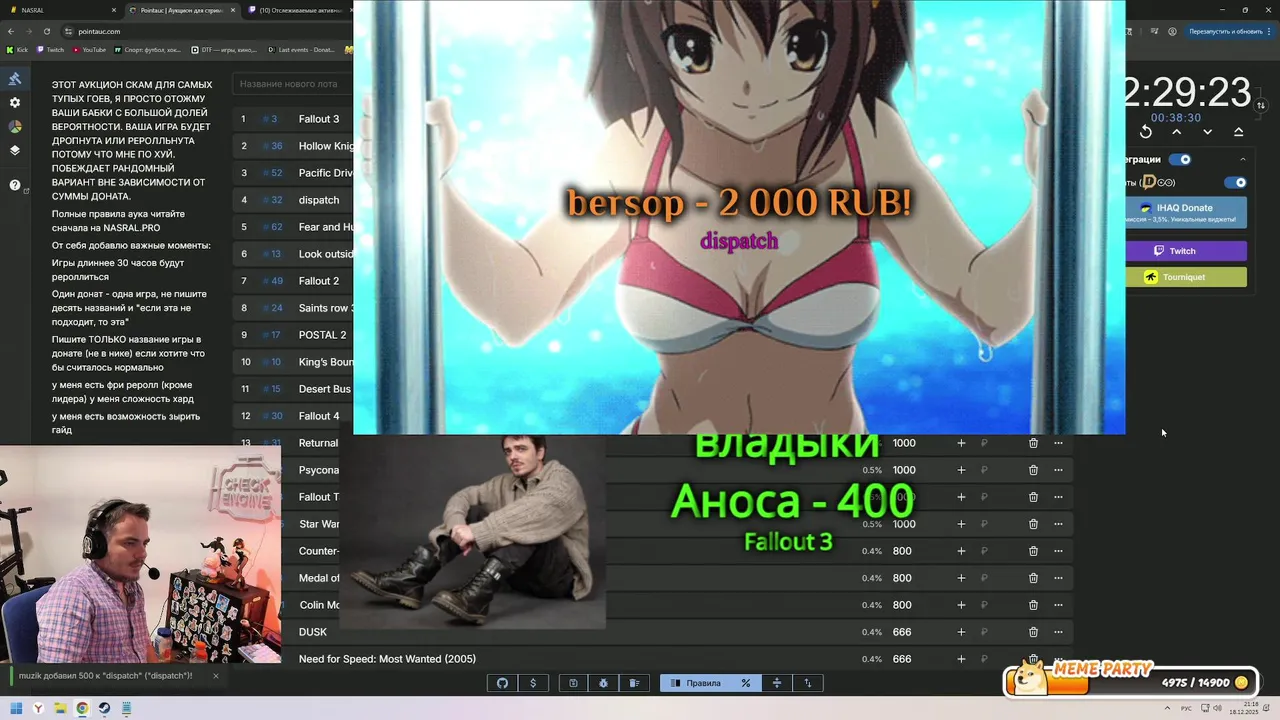Delete the Counter- row lot
This screenshot has height=720, width=1280.
pos(1033,551)
